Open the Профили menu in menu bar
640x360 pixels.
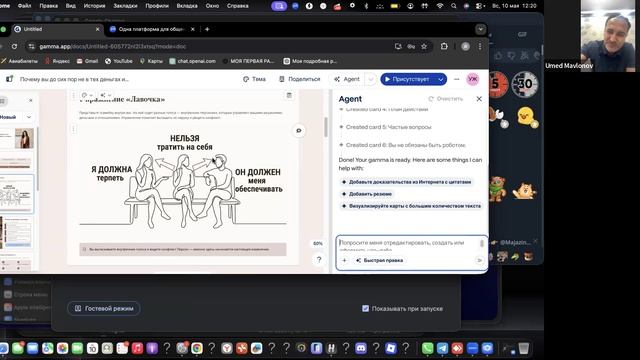coord(157,6)
